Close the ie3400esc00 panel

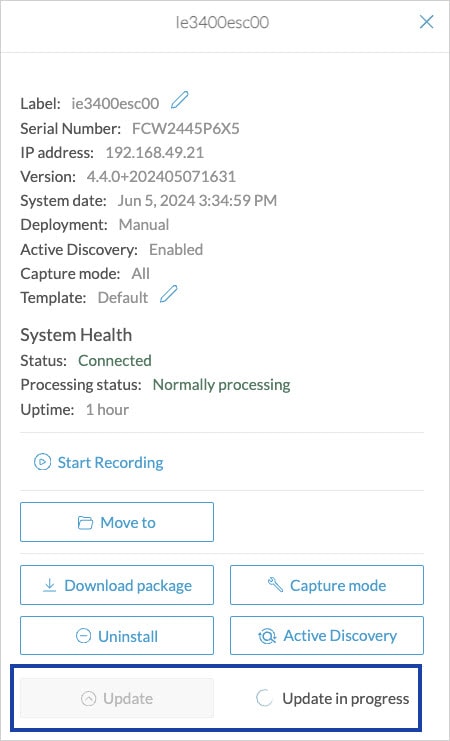click(x=426, y=22)
